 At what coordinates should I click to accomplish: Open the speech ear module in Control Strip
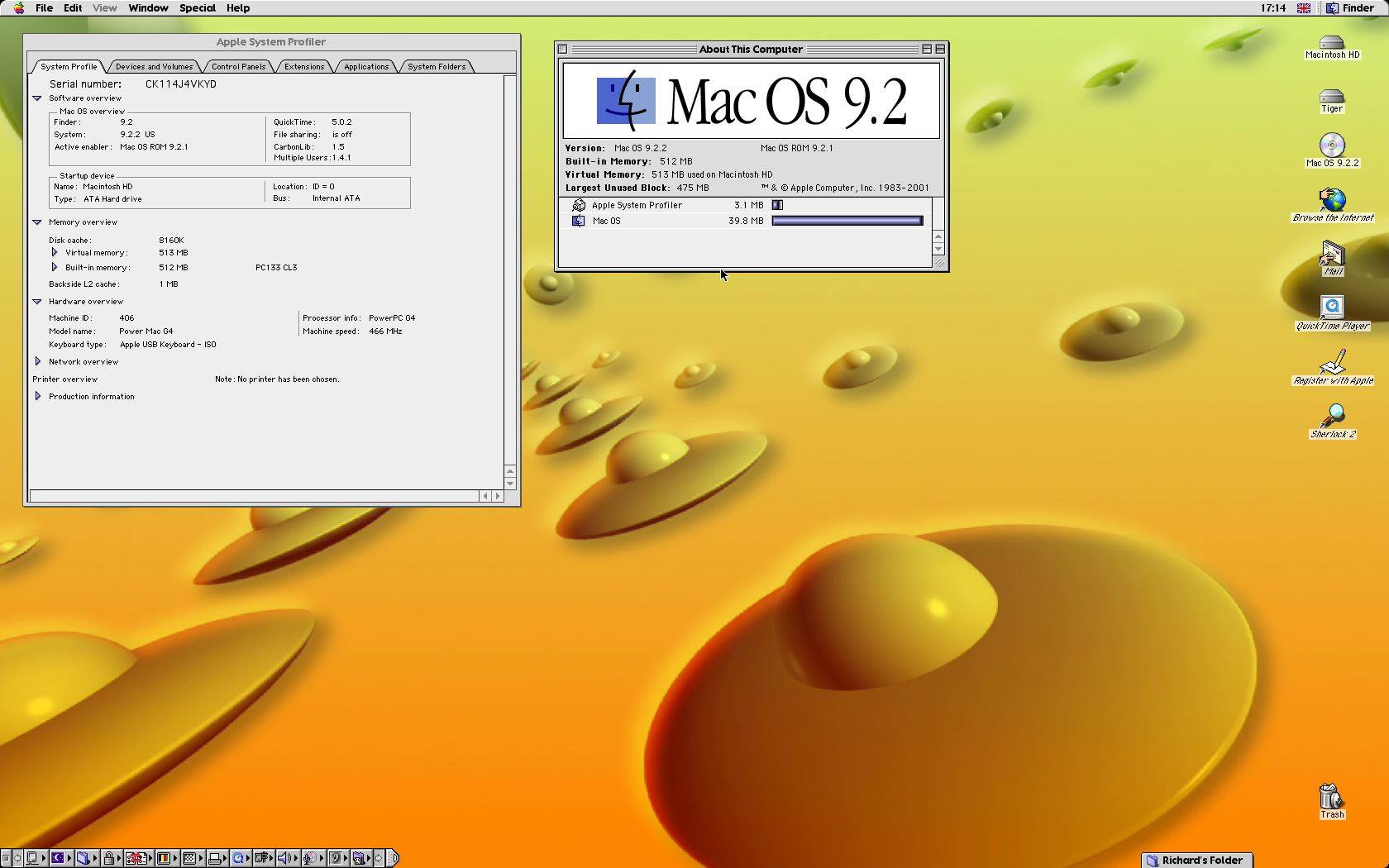pos(338,858)
